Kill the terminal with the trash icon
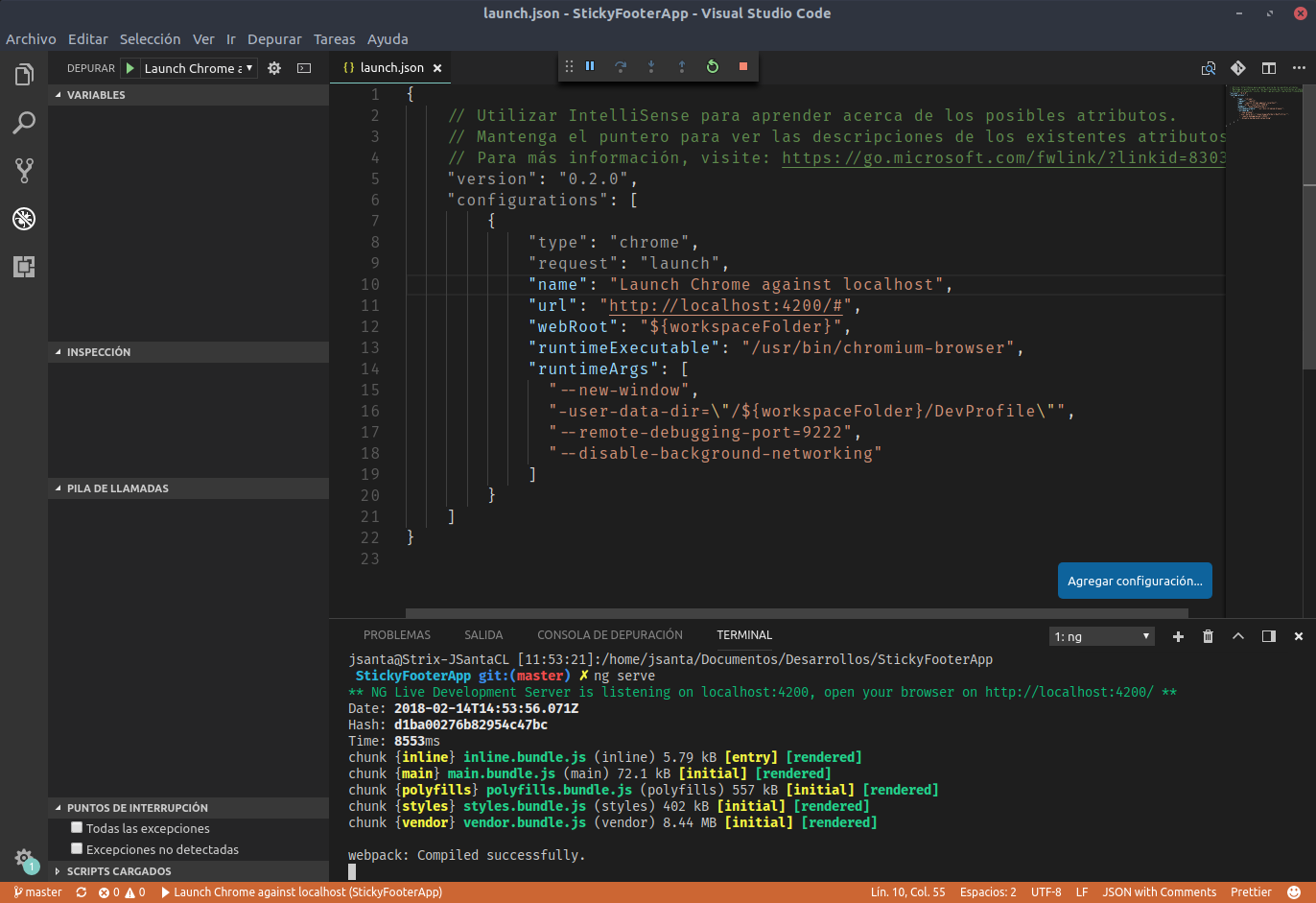 coord(1208,635)
